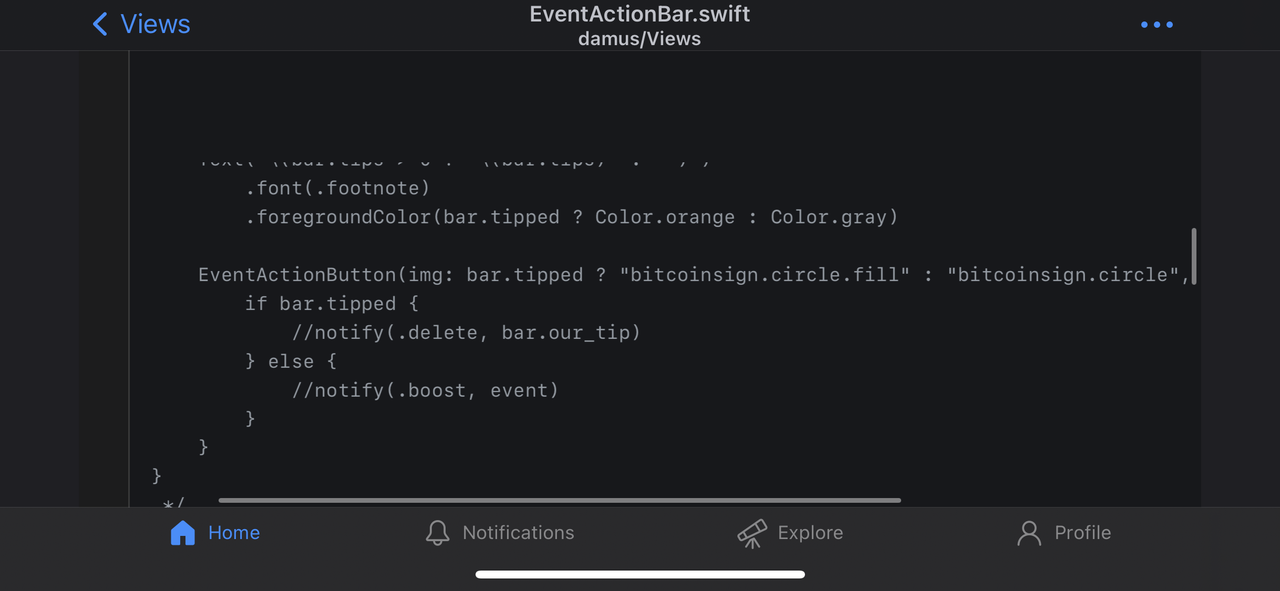Go back to the Views folder label
This screenshot has height=591, width=1280.
coord(155,24)
